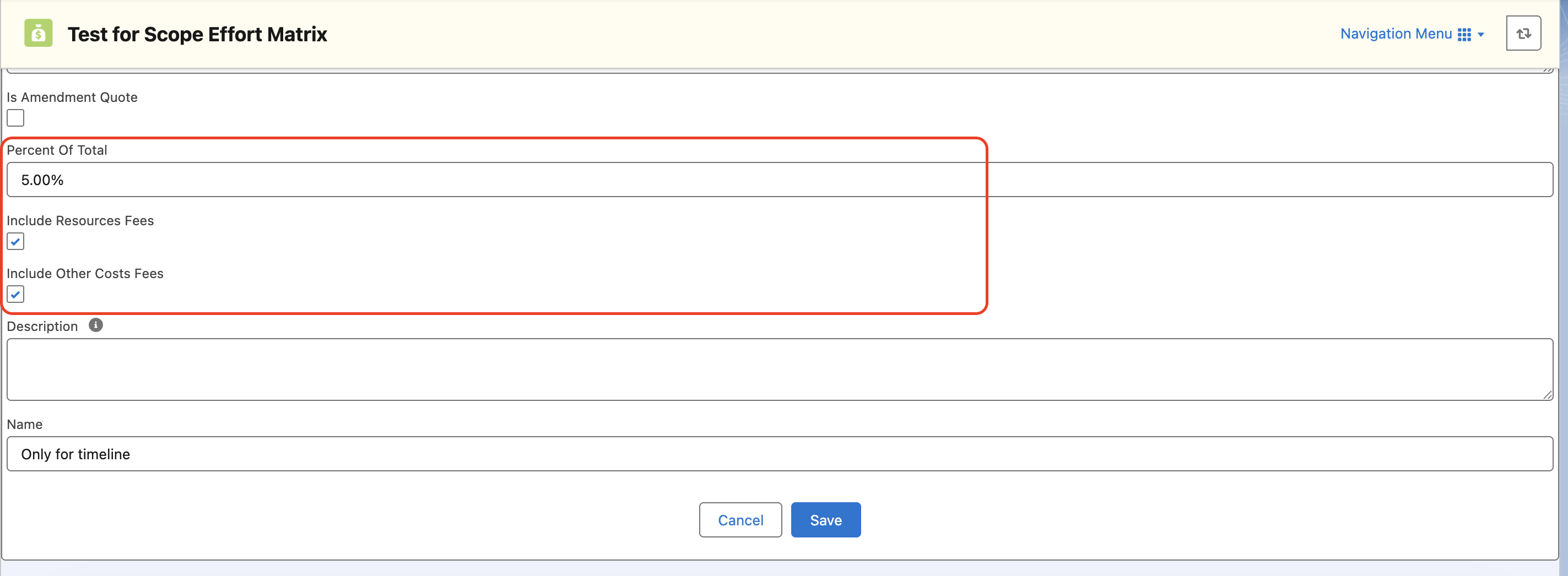Check the Is Amendment Quote checkbox
This screenshot has width=1568, height=576.
(x=15, y=118)
